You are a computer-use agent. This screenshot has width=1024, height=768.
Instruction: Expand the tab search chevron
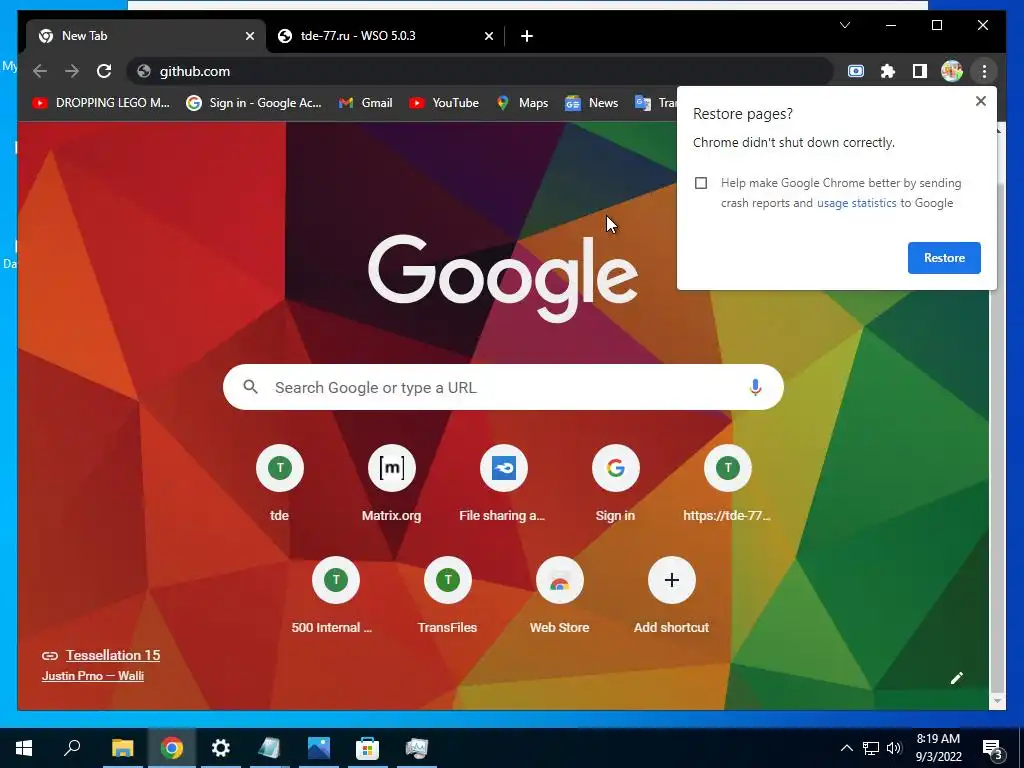pyautogui.click(x=845, y=25)
